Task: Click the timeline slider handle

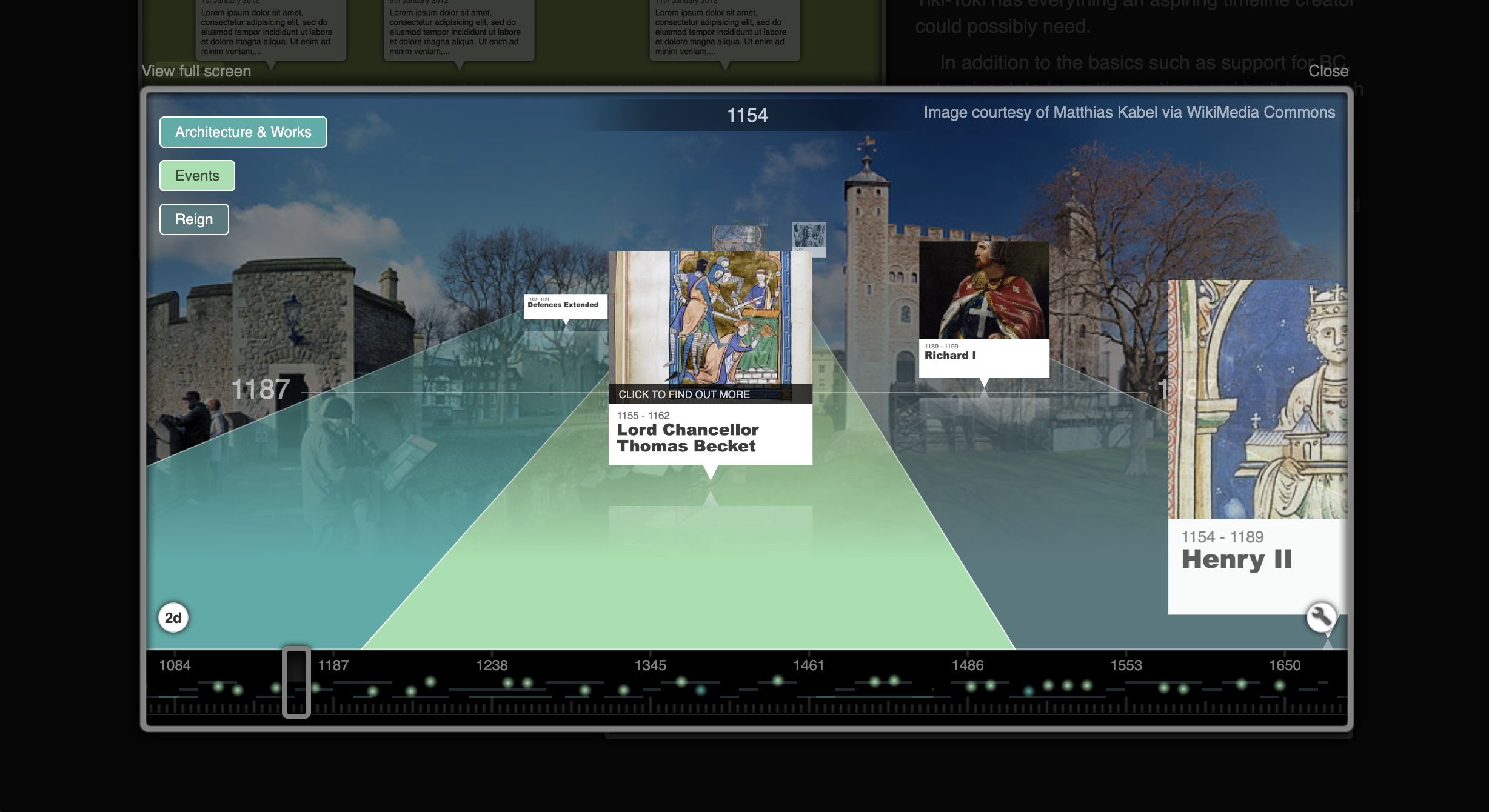Action: 296,682
